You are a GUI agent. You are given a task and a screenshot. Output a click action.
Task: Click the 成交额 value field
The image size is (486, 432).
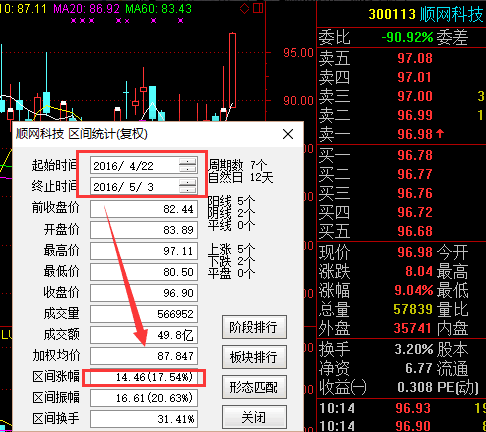point(144,335)
